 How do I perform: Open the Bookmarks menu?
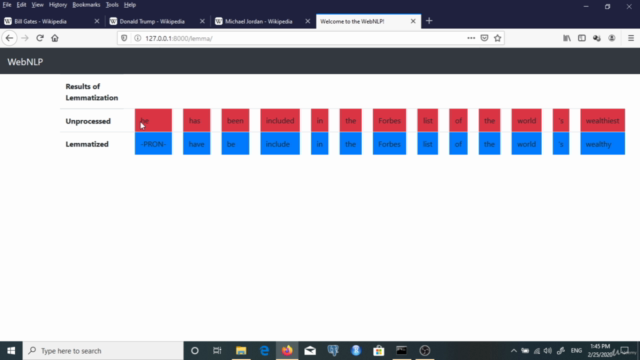(x=86, y=5)
